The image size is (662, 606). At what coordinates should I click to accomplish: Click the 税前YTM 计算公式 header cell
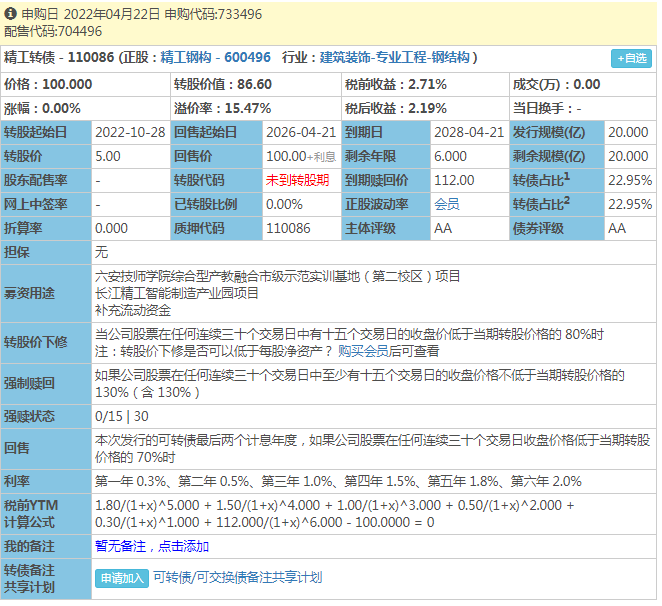(46, 514)
